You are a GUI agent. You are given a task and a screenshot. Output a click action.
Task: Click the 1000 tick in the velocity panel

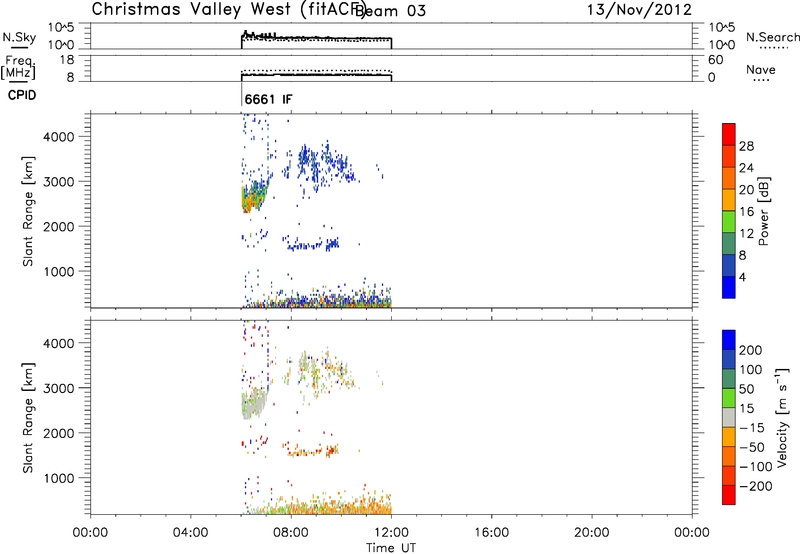click(x=58, y=478)
